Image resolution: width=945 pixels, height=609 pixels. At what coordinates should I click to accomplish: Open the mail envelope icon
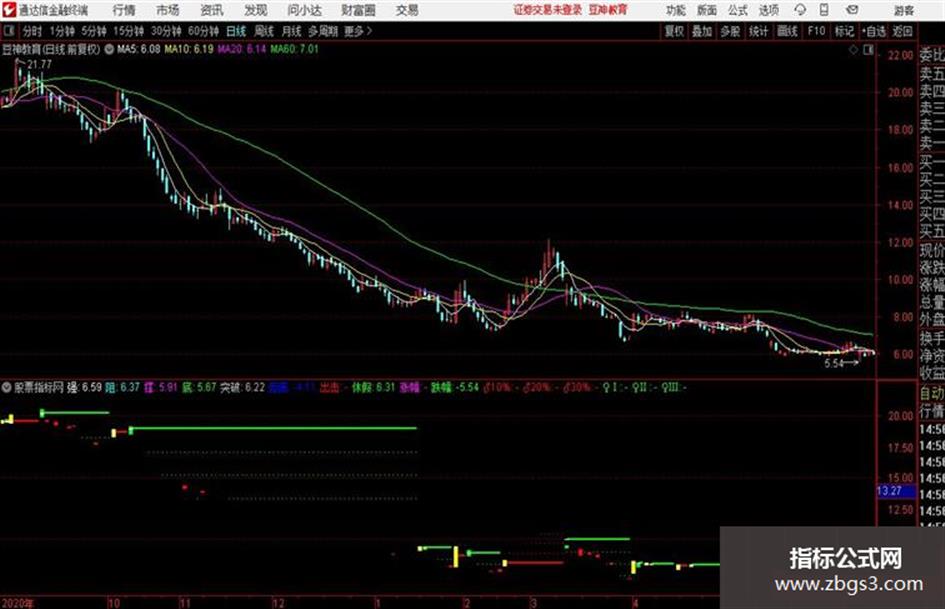pos(852,10)
